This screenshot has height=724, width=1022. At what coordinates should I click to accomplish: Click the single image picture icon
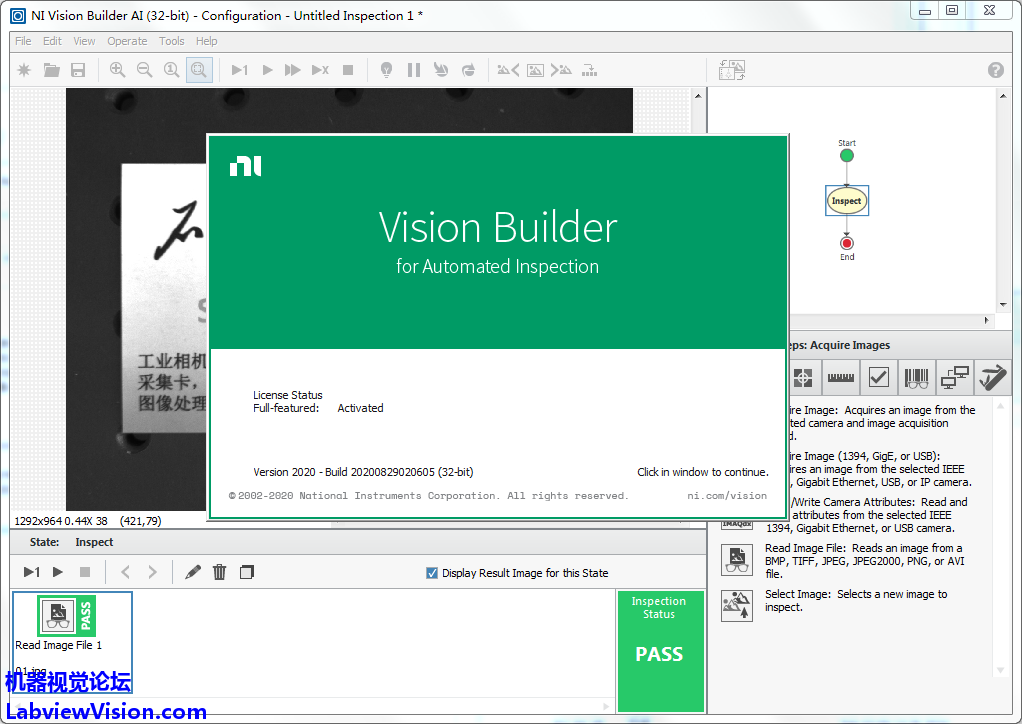tap(535, 70)
